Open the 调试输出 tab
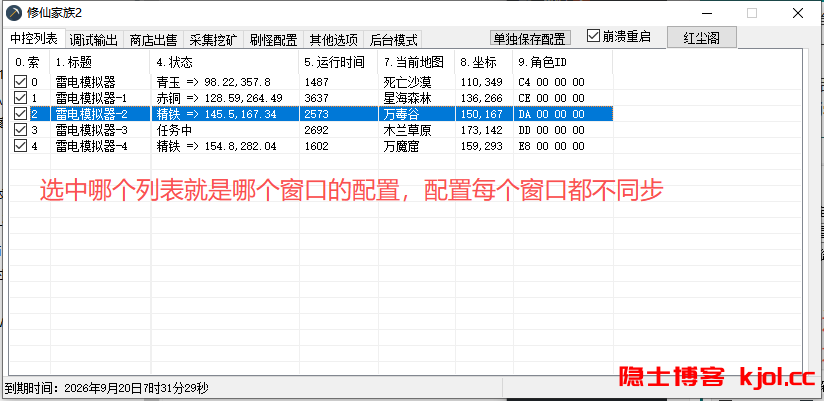This screenshot has height=401, width=824. (x=94, y=39)
